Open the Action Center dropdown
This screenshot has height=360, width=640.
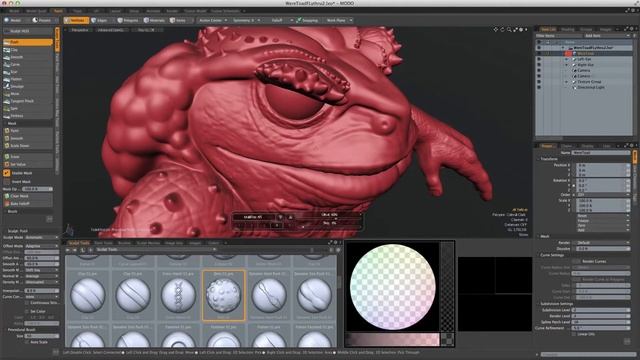[213, 20]
